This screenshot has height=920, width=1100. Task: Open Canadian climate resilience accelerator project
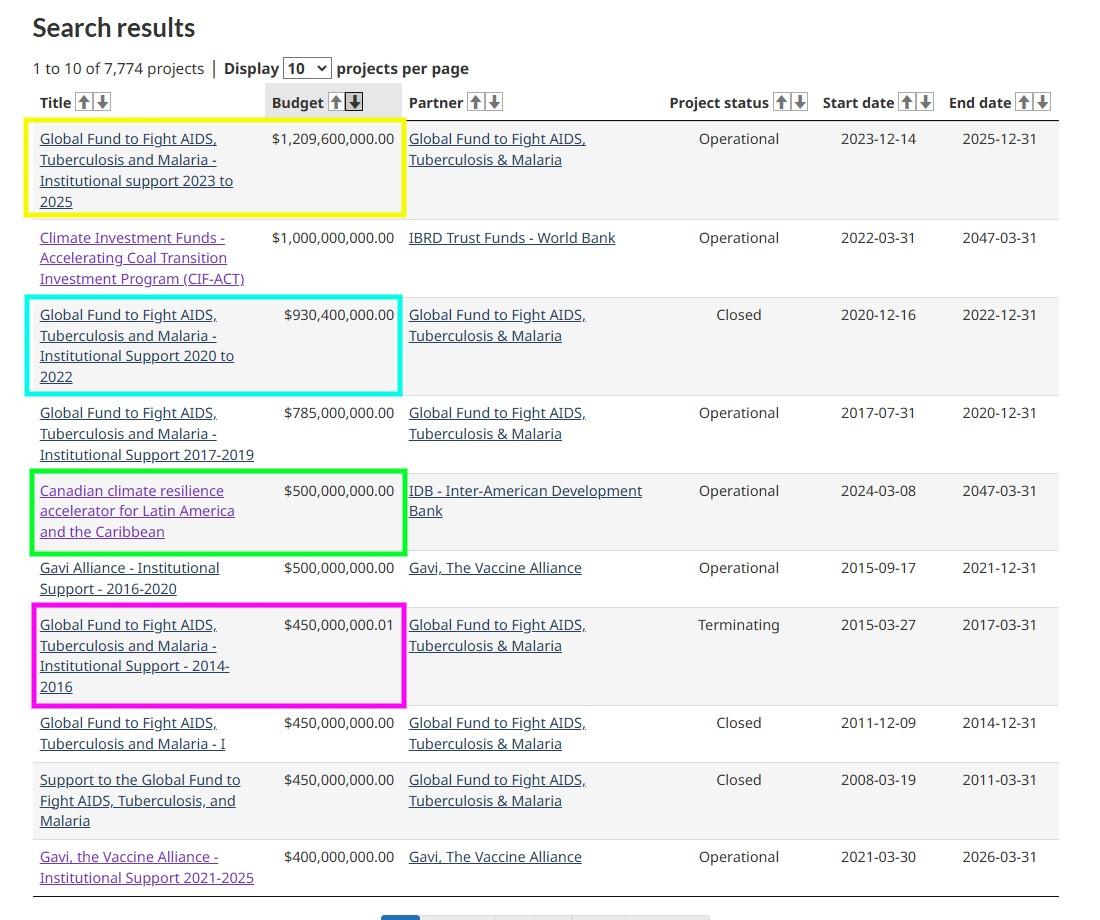pos(137,512)
